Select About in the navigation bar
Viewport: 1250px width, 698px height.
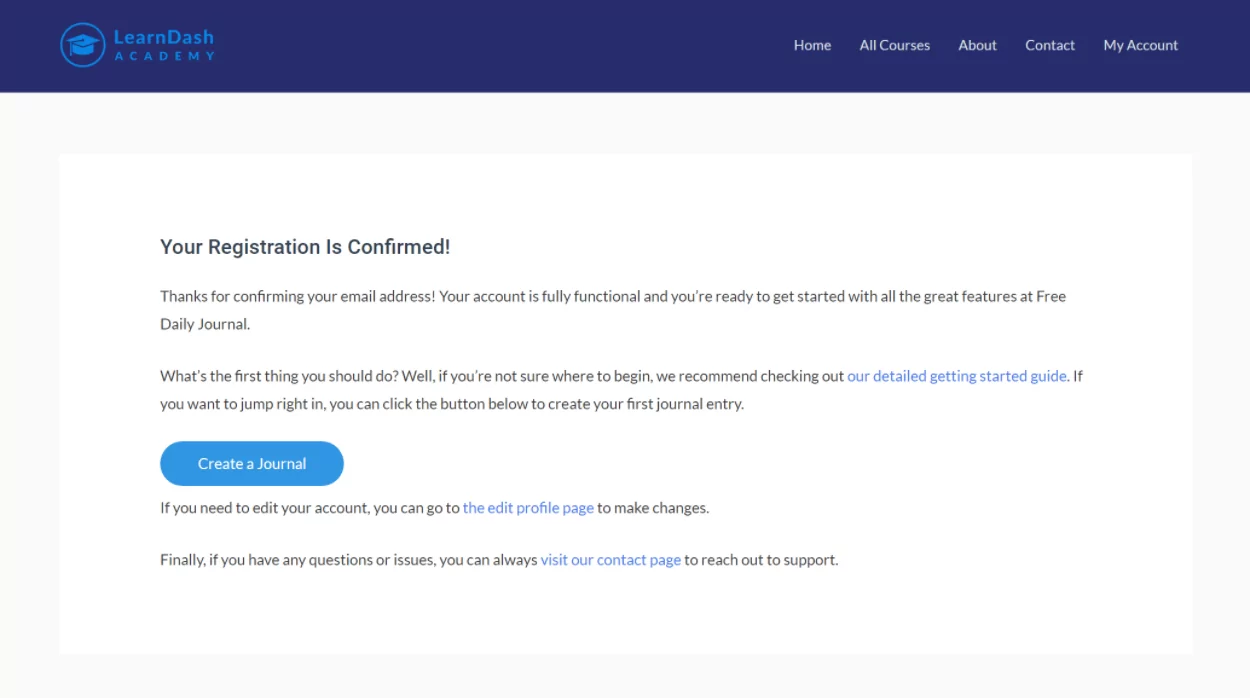pyautogui.click(x=977, y=45)
